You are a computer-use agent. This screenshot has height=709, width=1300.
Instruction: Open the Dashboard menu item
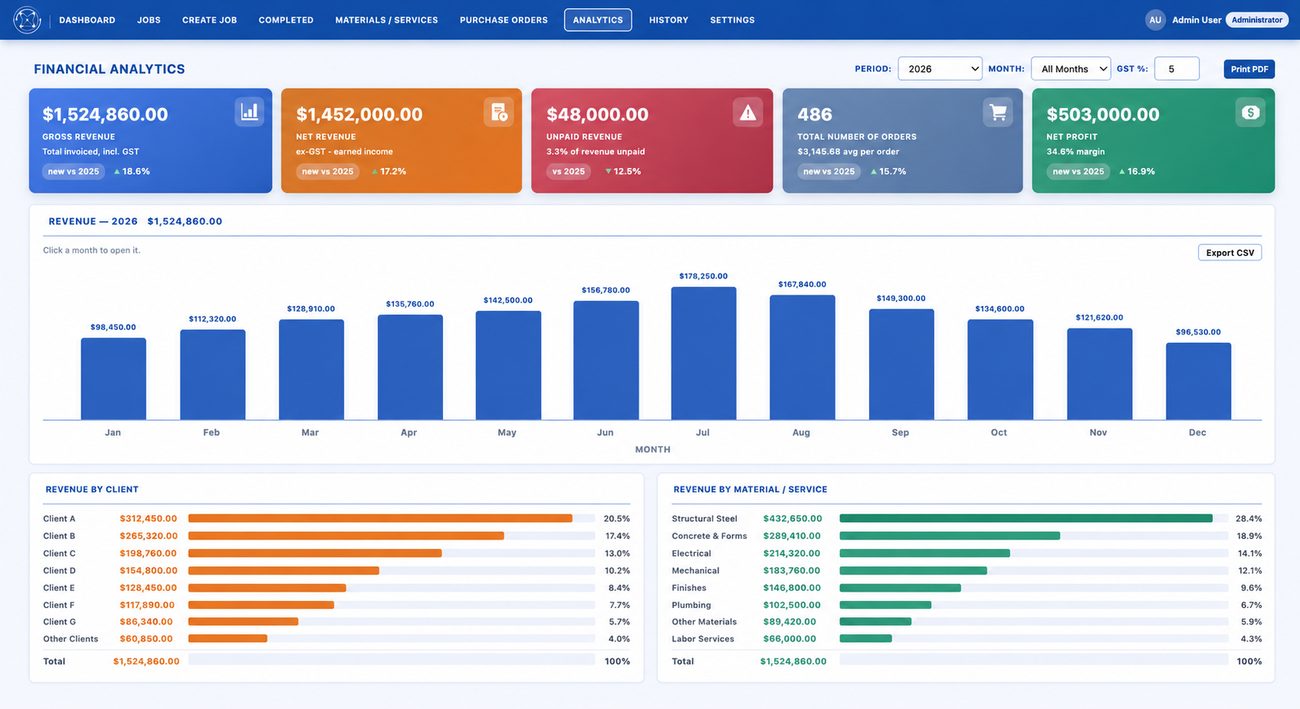87,20
